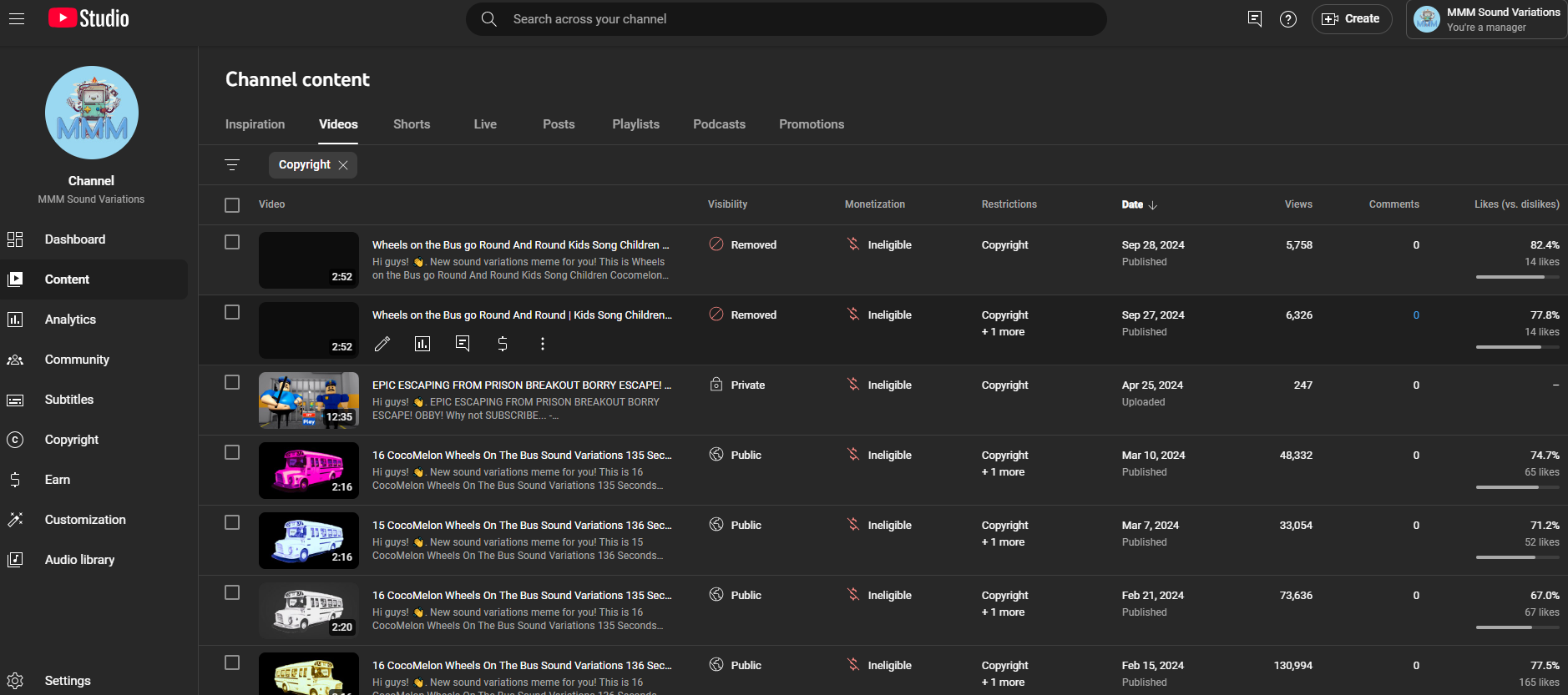The image size is (1568, 695).
Task: Open the pink bus video thumbnail
Action: click(309, 471)
